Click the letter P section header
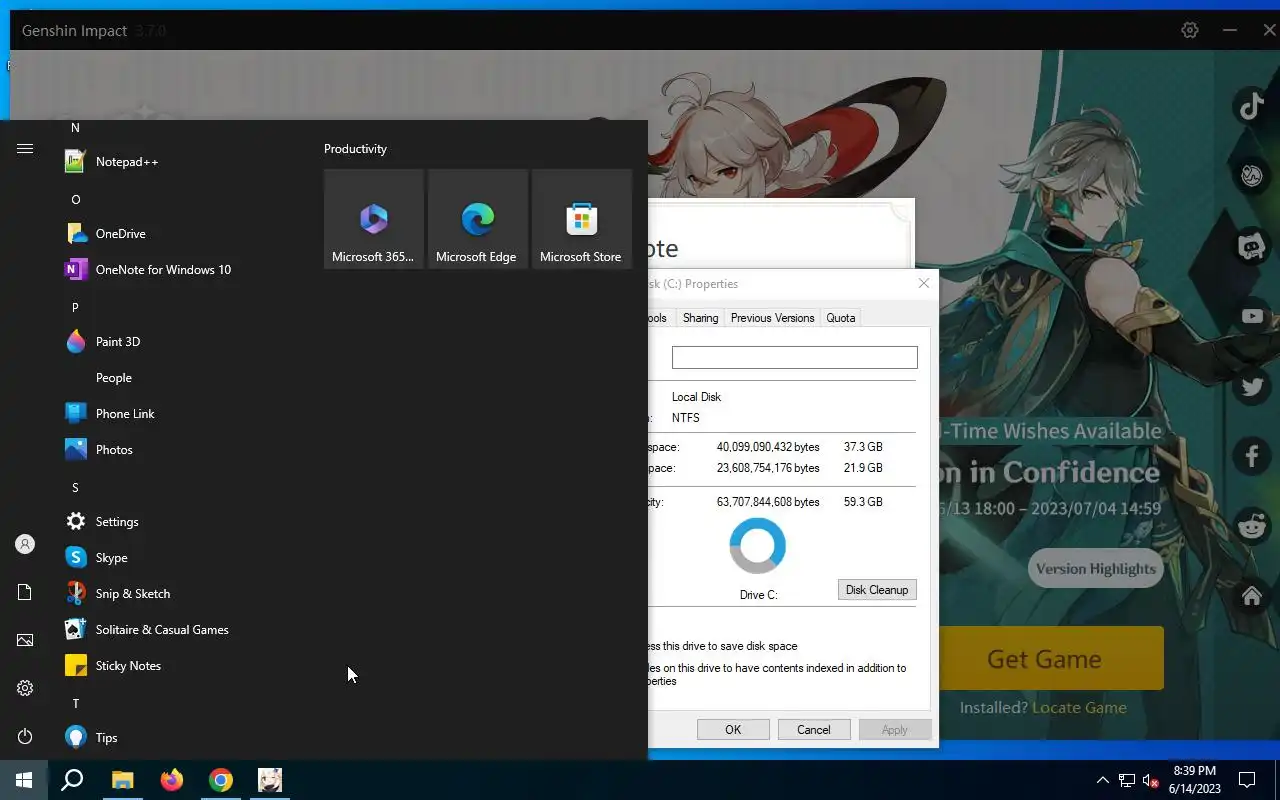Viewport: 1280px width, 800px height. point(75,308)
